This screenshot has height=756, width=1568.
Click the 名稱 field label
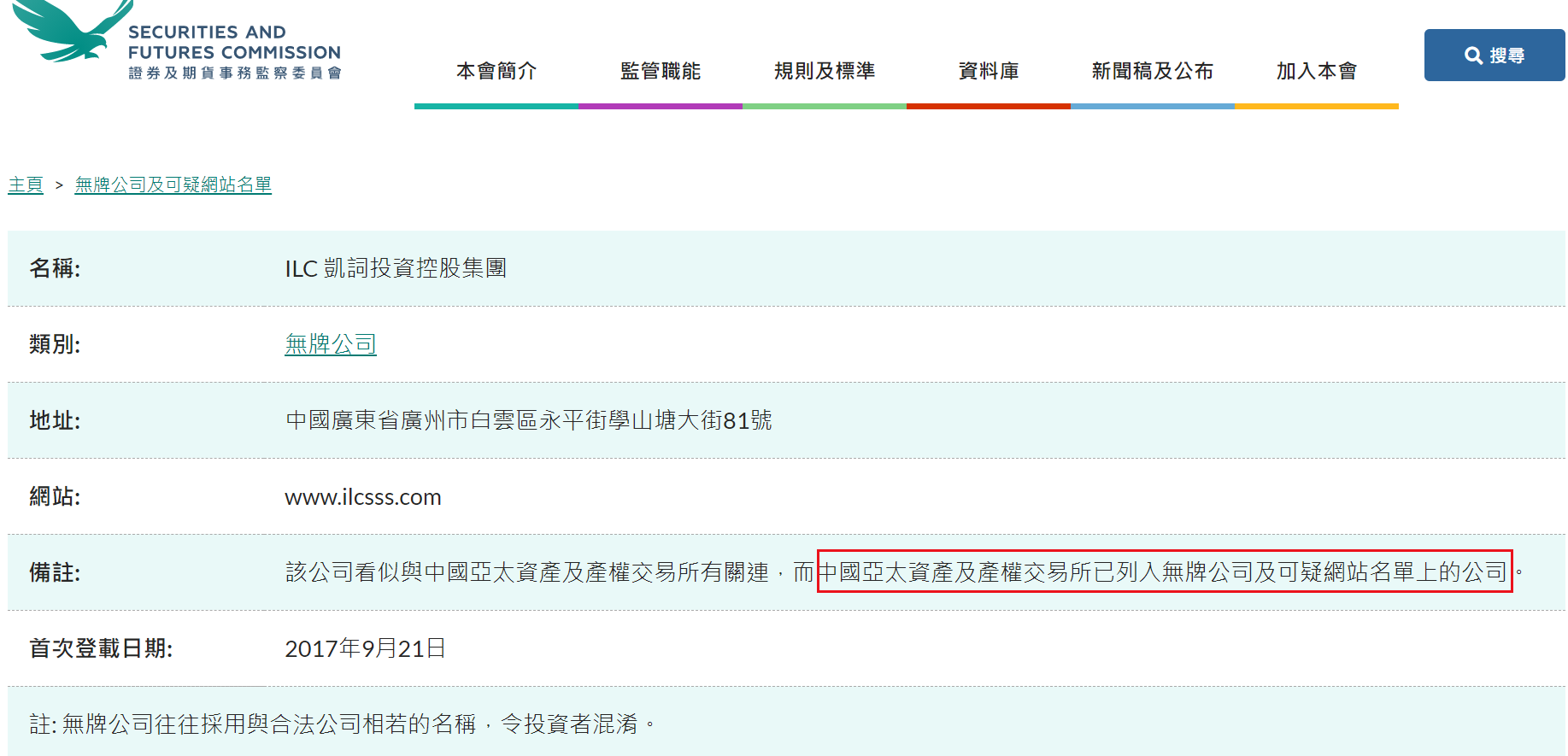55,268
